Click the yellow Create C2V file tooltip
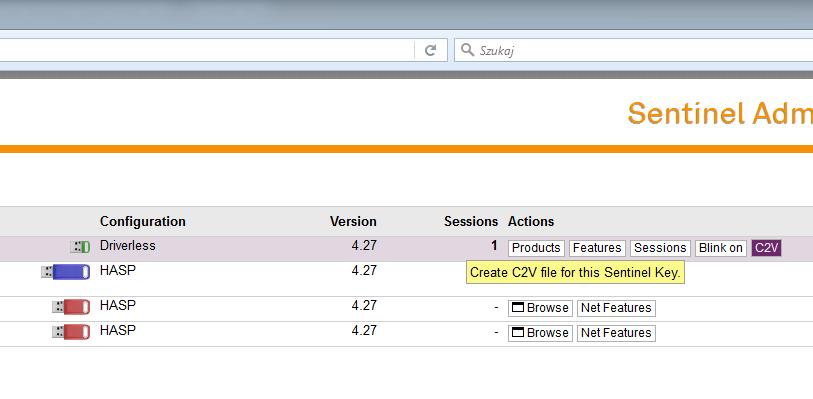 tap(575, 273)
